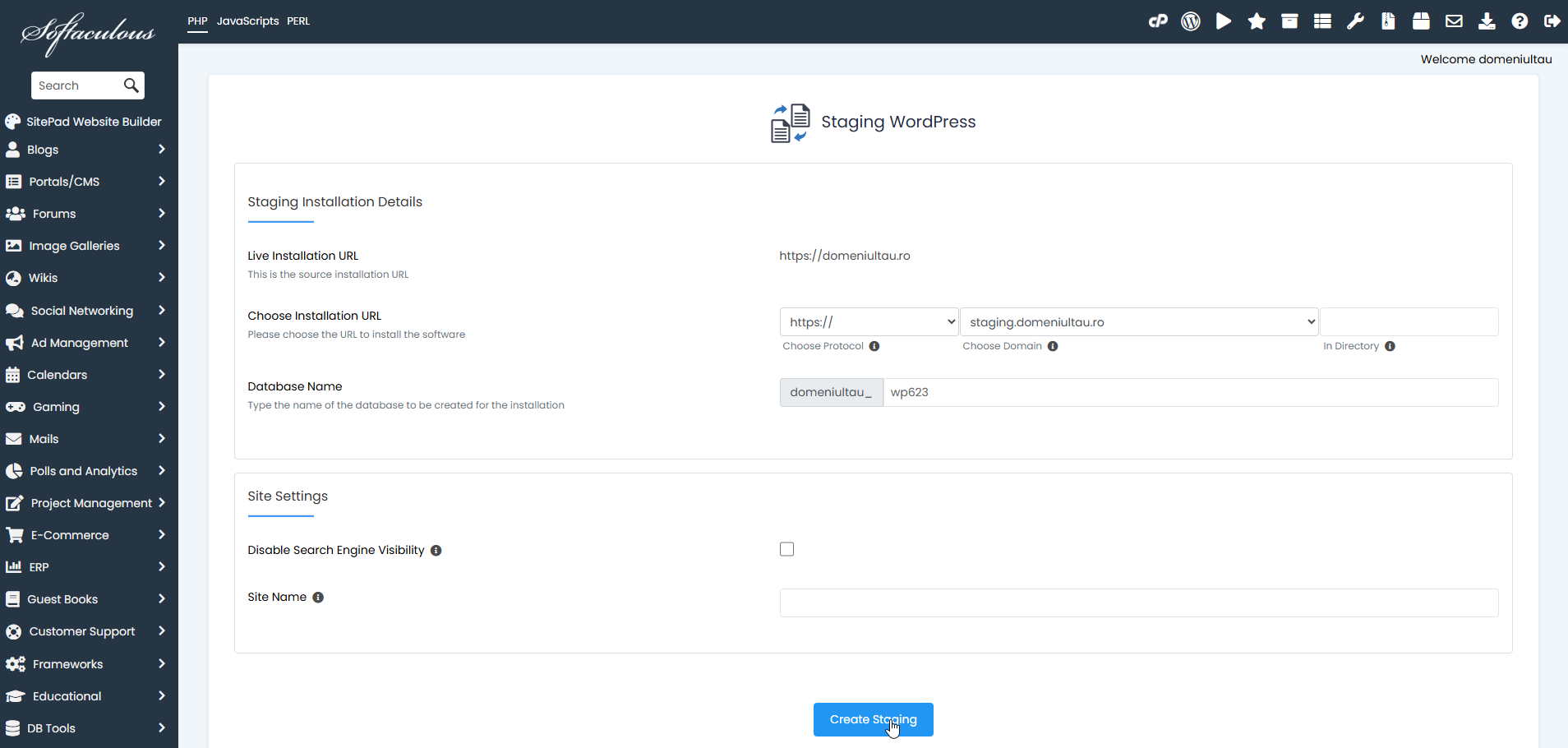Image resolution: width=1568 pixels, height=748 pixels.
Task: Open the archive box (installations) icon
Action: pos(1289,21)
